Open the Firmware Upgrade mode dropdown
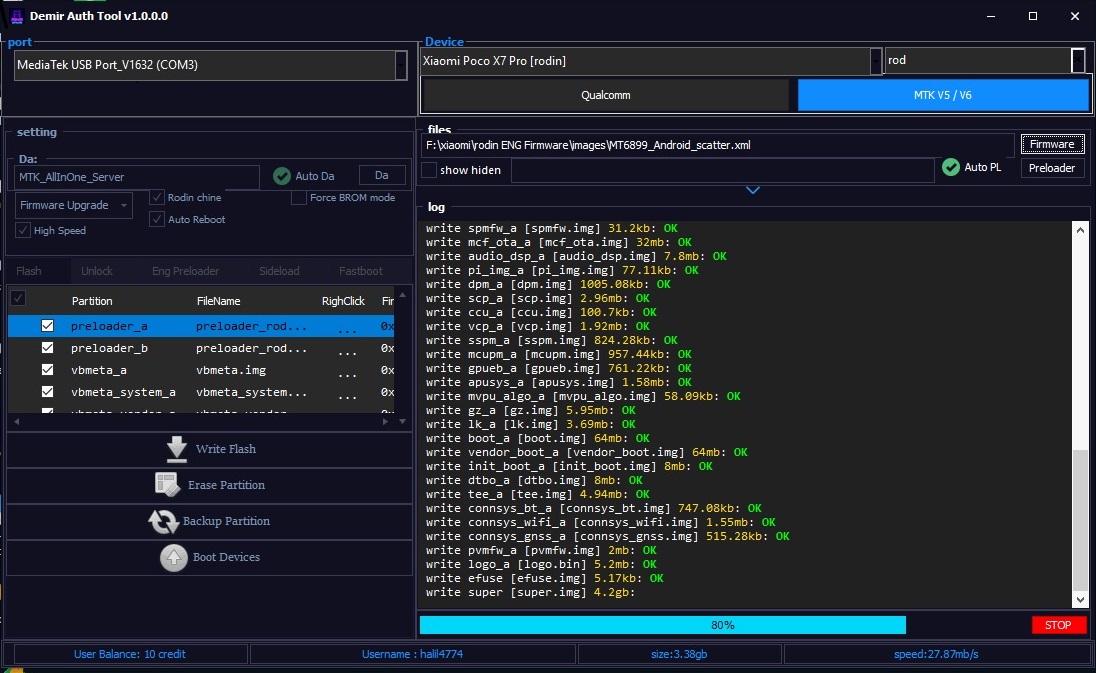This screenshot has width=1096, height=673. (73, 205)
